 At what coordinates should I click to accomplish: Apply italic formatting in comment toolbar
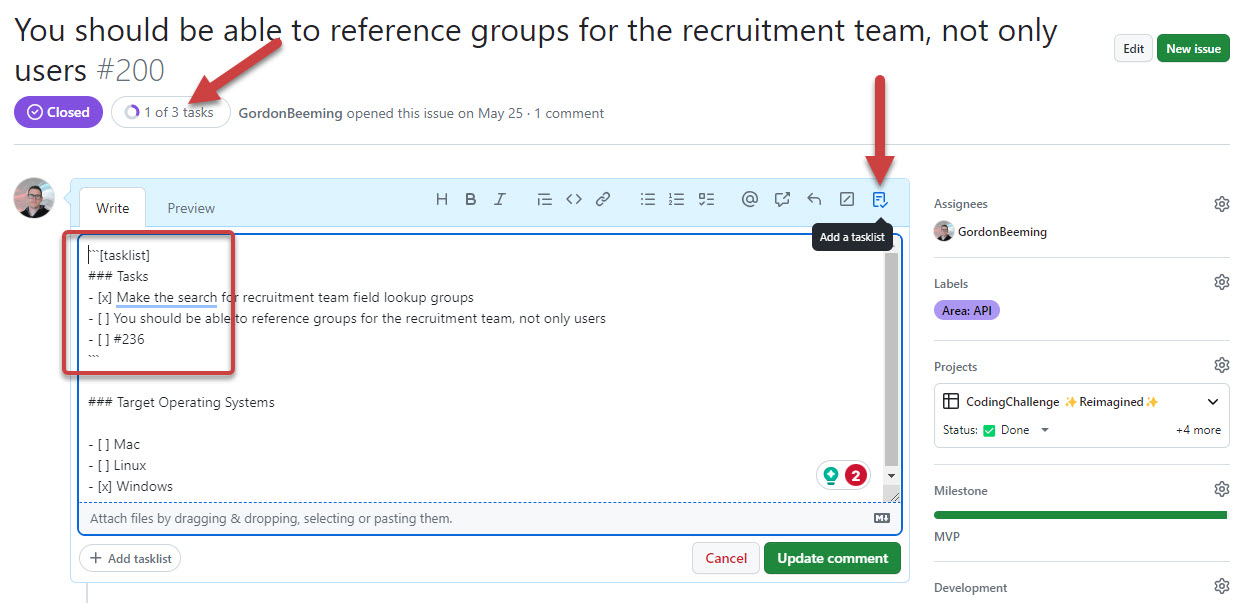[500, 199]
